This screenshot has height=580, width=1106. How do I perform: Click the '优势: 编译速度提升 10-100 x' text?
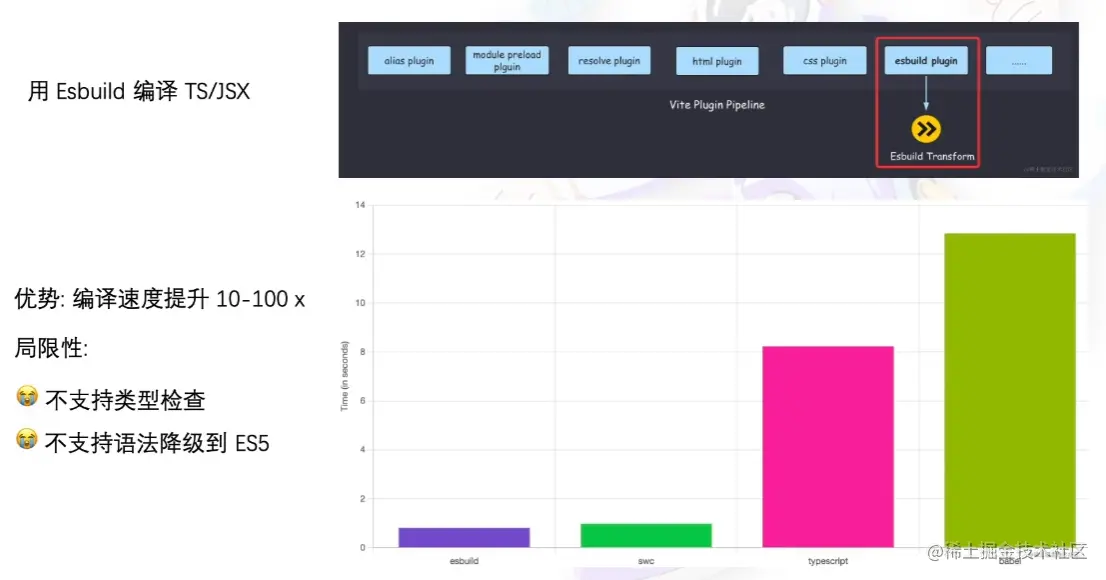(159, 299)
